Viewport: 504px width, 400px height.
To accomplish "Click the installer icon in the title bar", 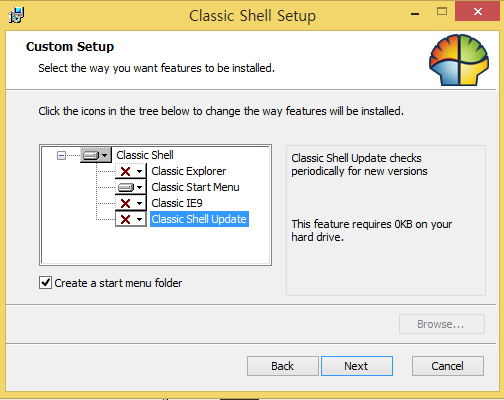I will (16, 15).
